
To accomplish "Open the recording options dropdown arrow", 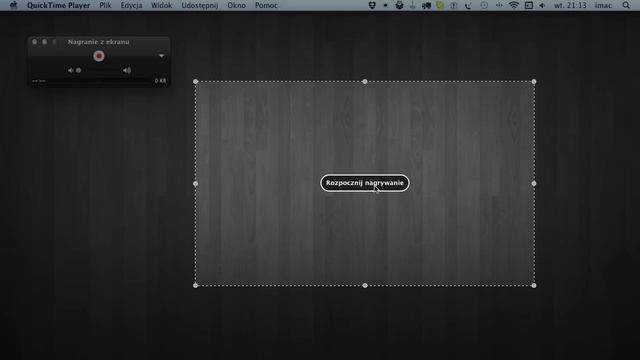I will [162, 56].
